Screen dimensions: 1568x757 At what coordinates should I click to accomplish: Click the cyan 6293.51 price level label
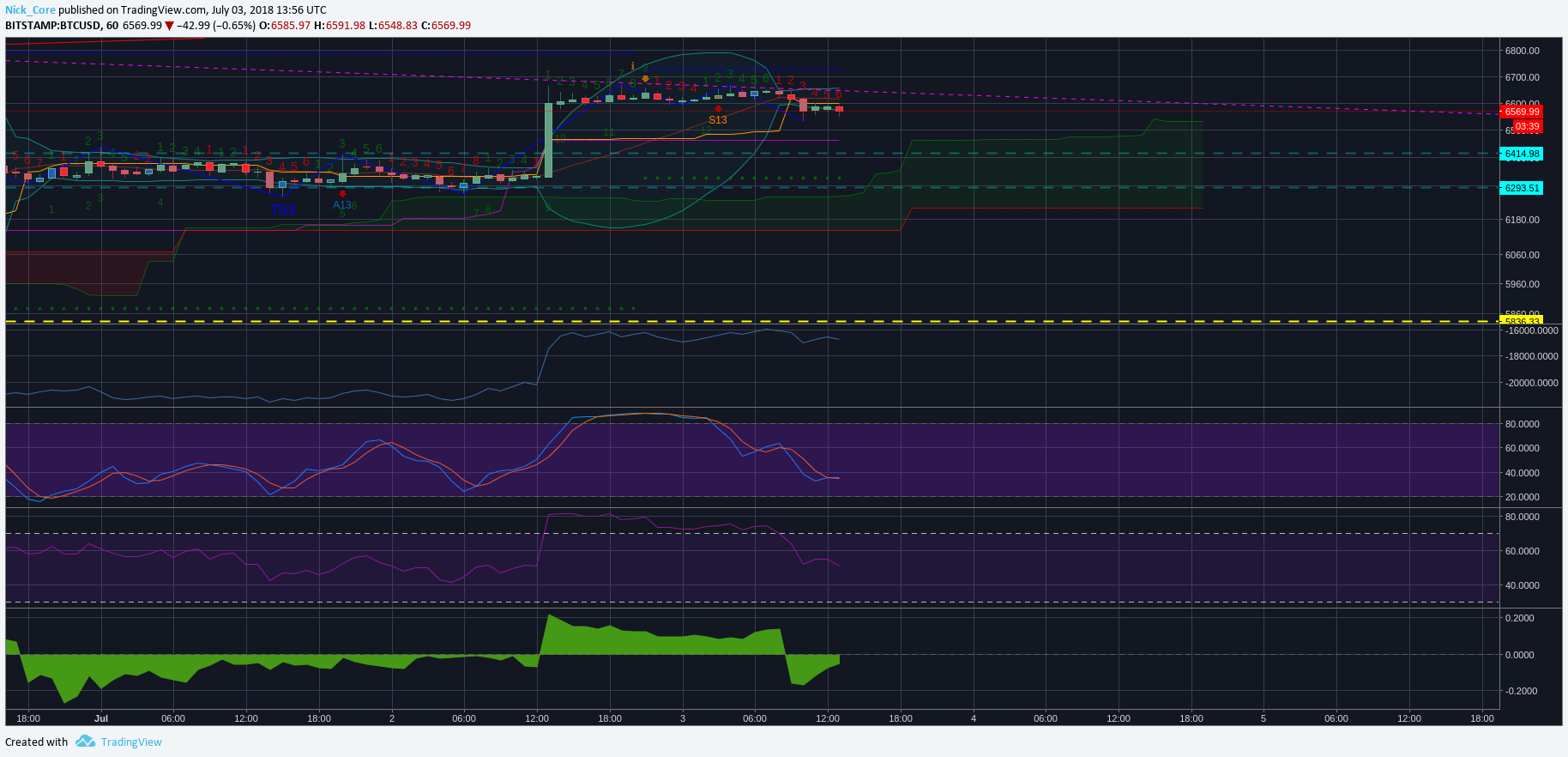(1522, 188)
